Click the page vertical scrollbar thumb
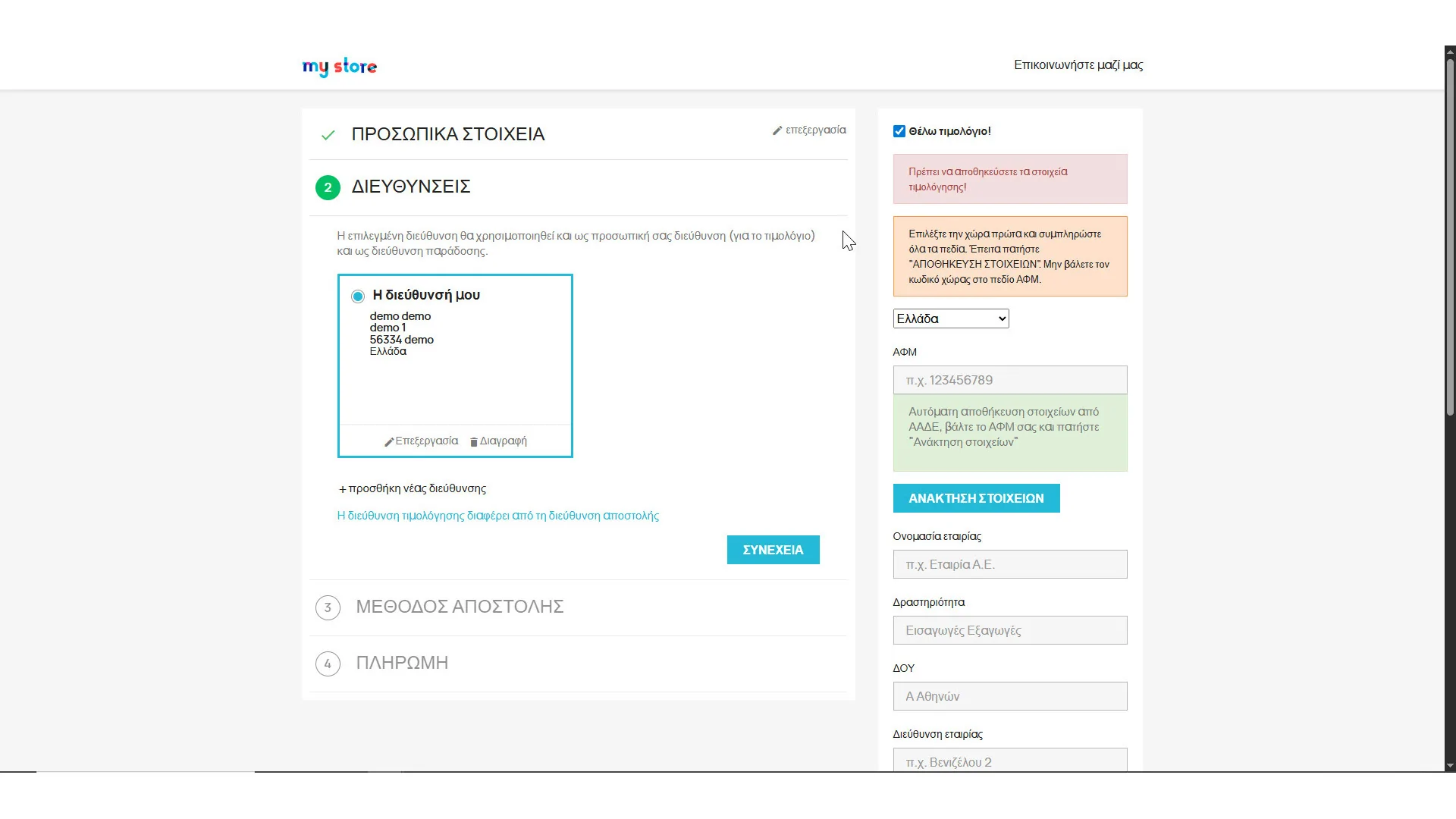 (1450, 235)
